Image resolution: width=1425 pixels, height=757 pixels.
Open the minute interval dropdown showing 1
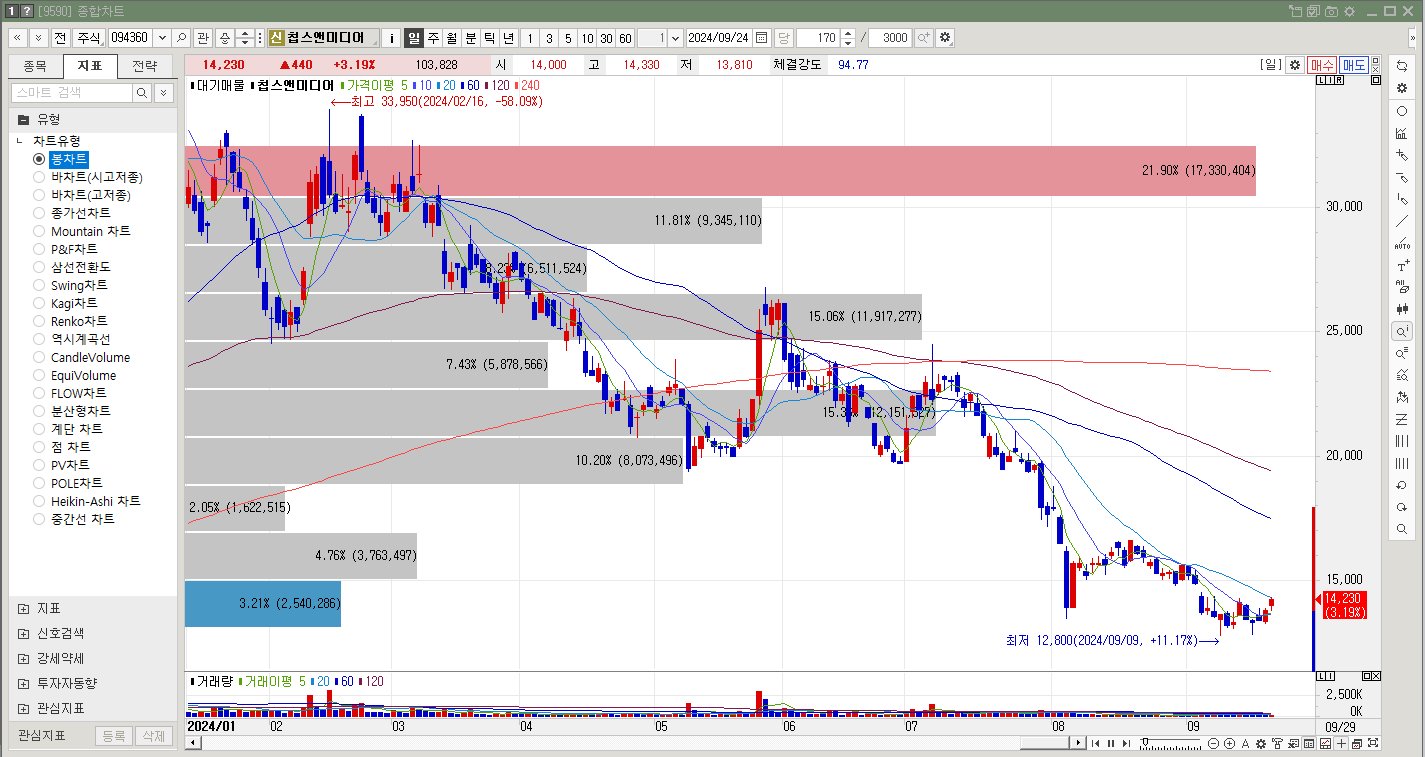click(675, 38)
